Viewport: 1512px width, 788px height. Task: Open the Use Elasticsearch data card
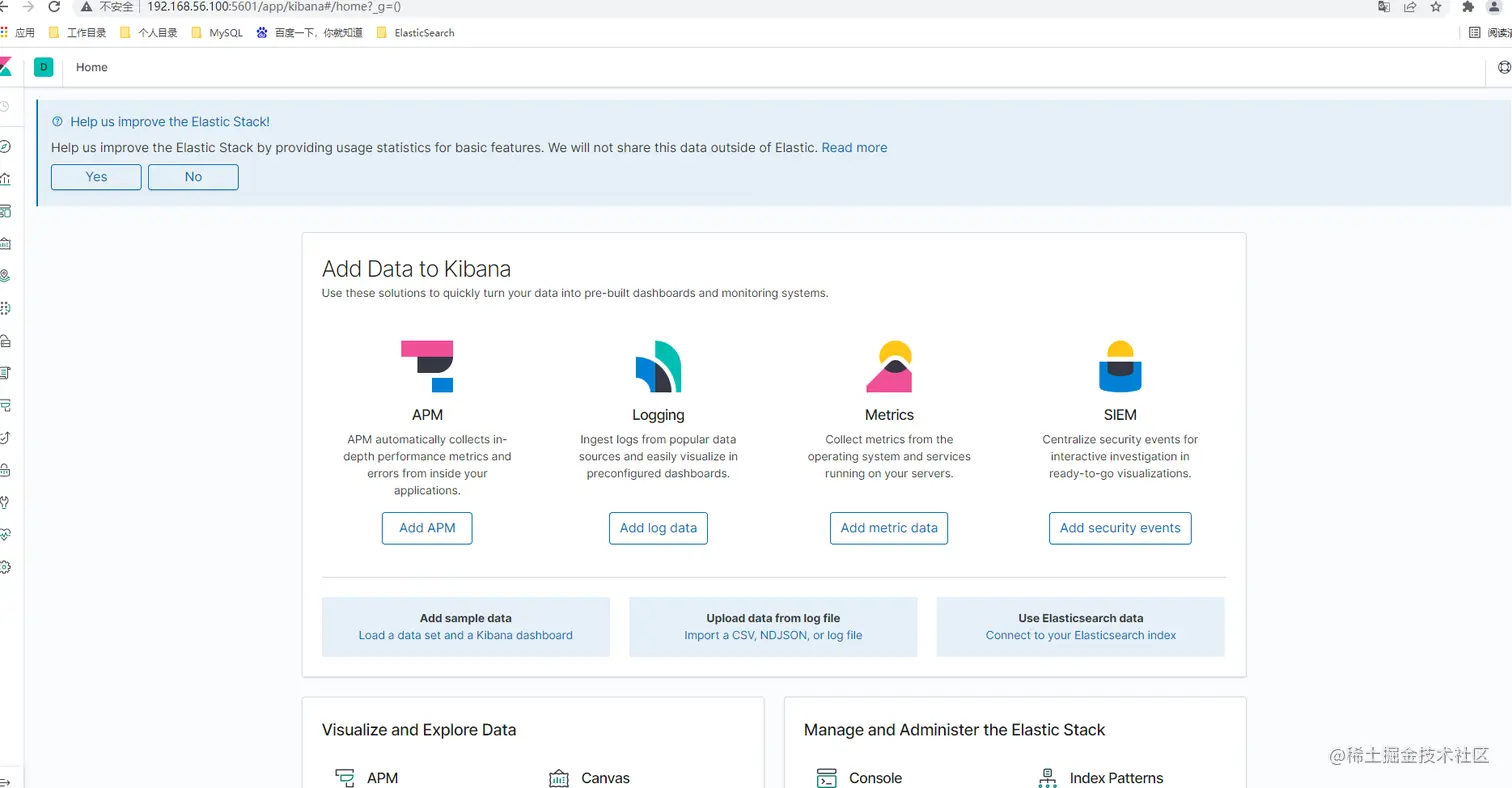(1081, 627)
